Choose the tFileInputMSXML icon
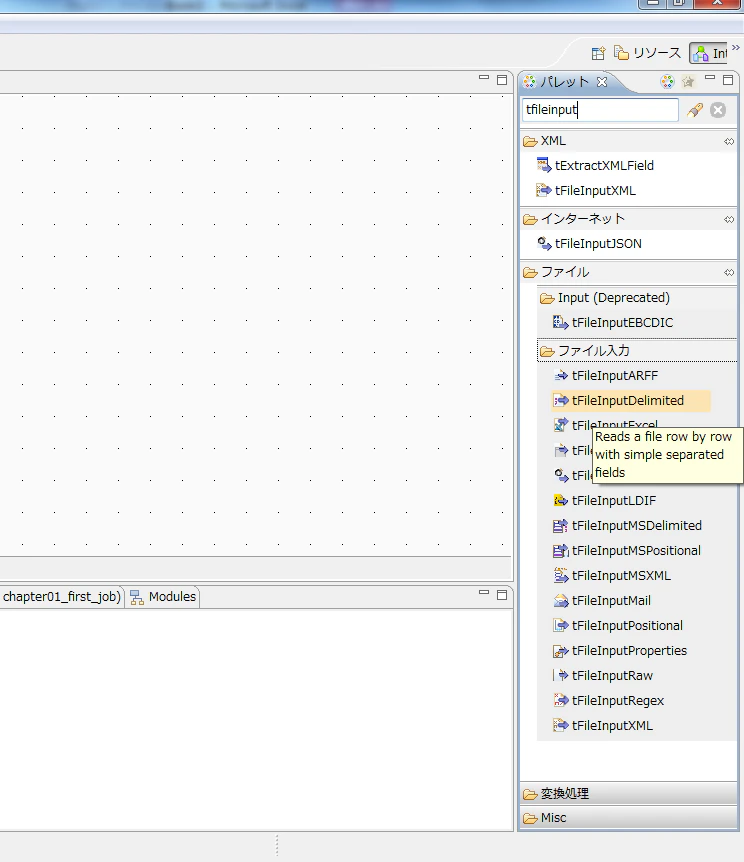744x862 pixels. point(560,576)
